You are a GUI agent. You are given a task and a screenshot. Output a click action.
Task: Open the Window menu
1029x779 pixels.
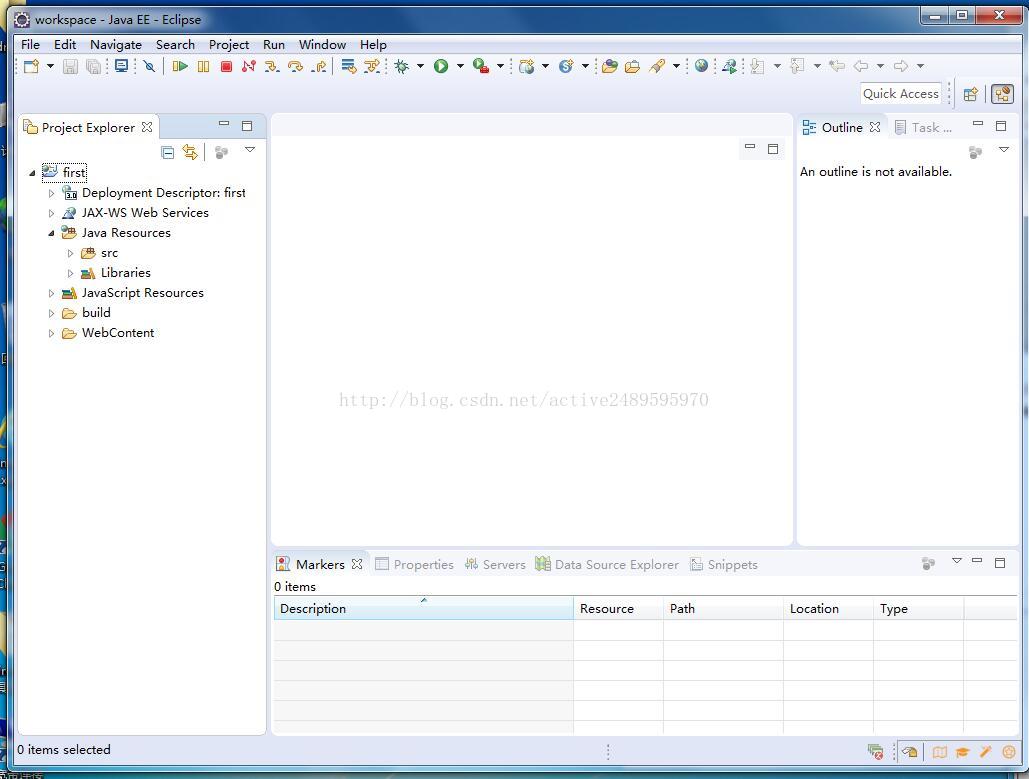322,45
